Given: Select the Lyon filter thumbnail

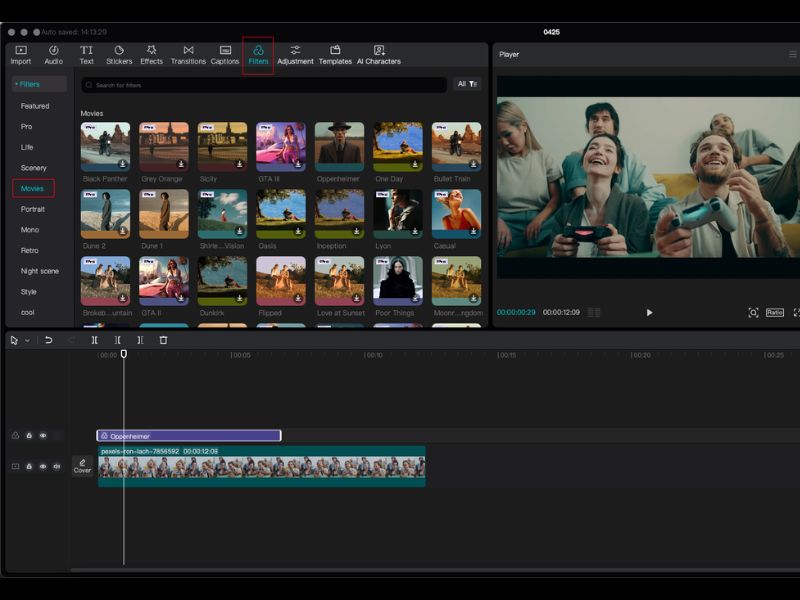Looking at the screenshot, I should click(398, 214).
